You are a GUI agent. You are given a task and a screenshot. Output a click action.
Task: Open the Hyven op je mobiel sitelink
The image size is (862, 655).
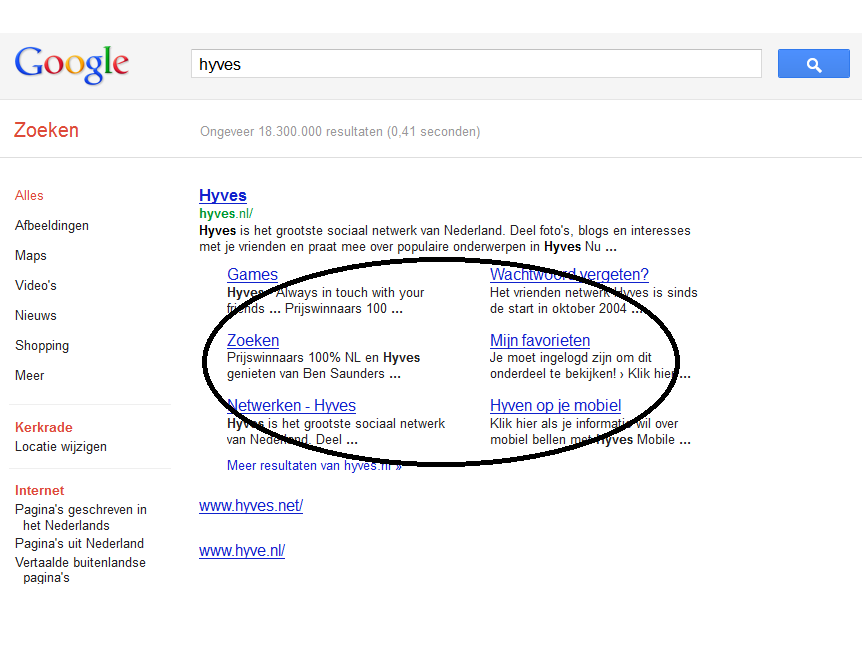coord(556,405)
